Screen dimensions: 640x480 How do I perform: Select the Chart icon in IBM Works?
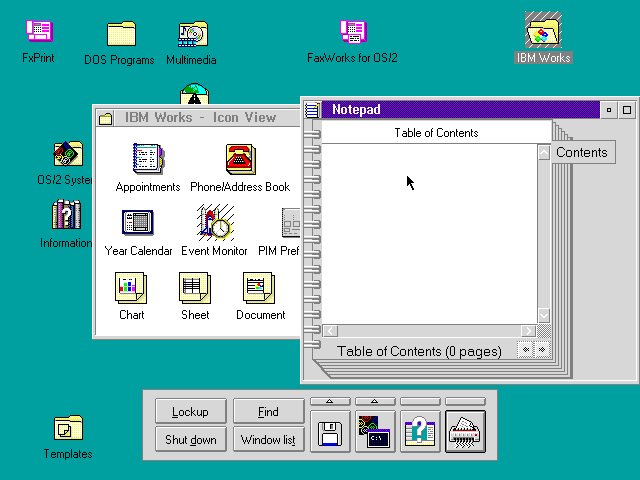click(x=131, y=288)
